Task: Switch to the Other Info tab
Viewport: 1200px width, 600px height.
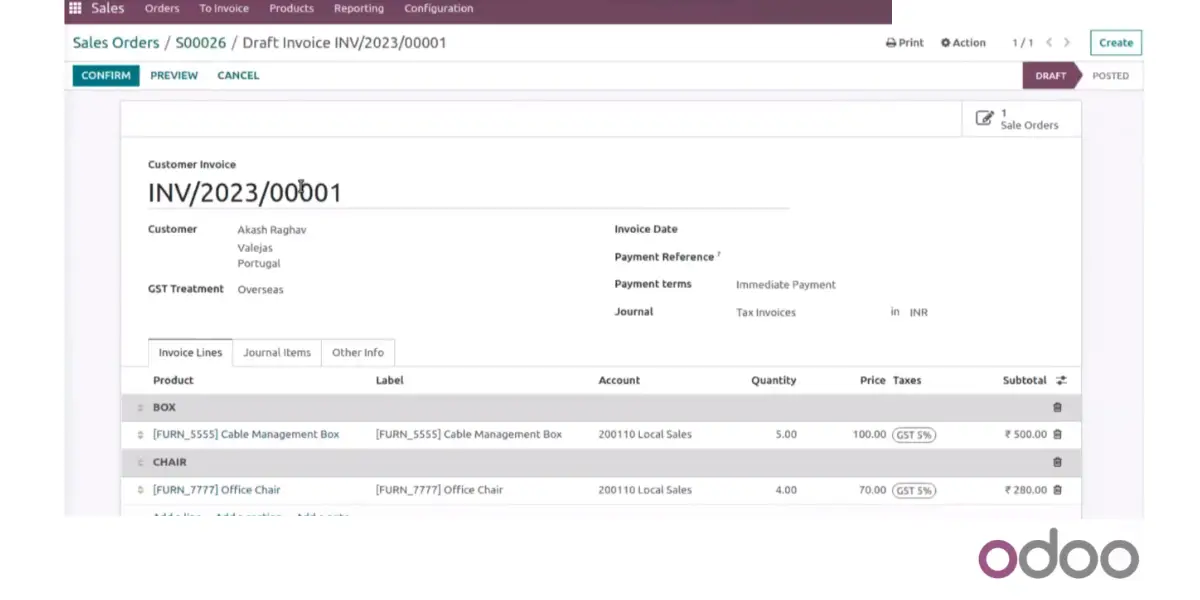Action: (358, 352)
